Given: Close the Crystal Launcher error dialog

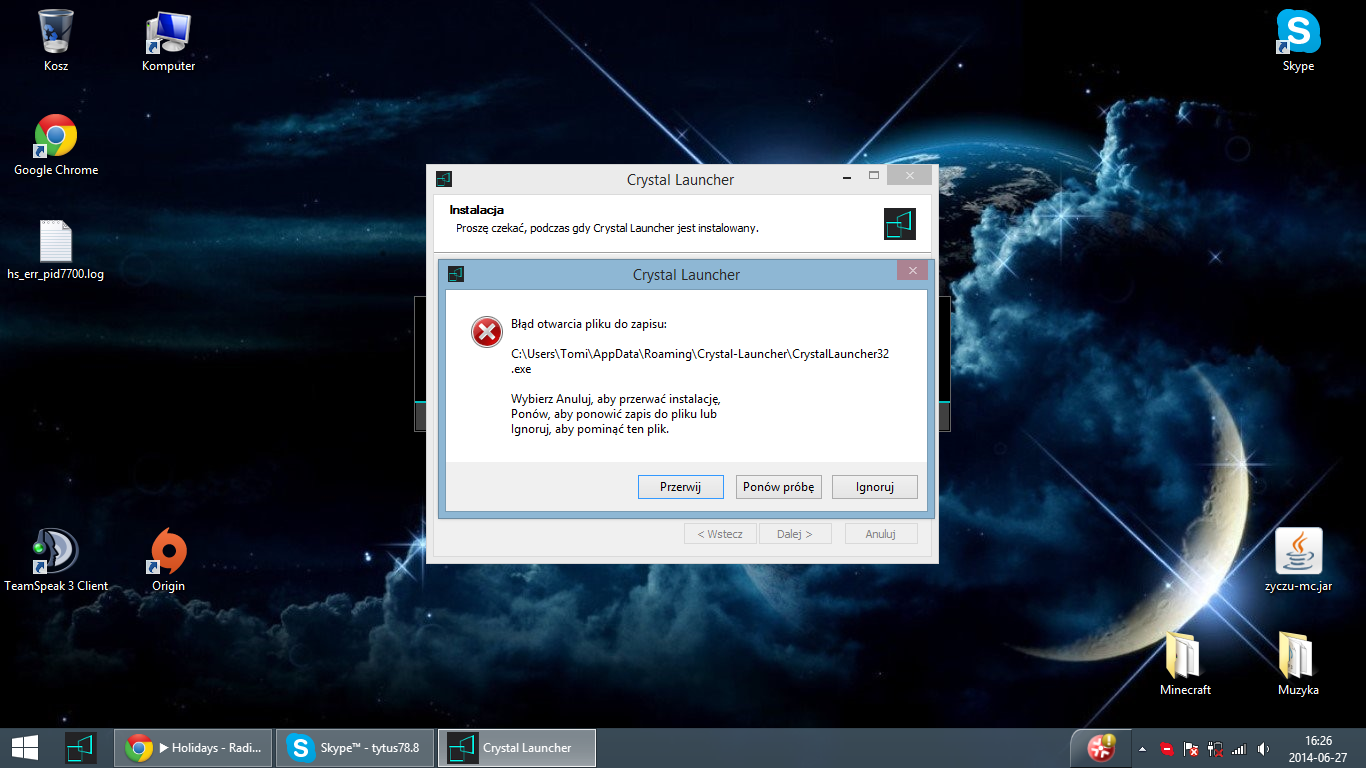Looking at the screenshot, I should [x=912, y=270].
